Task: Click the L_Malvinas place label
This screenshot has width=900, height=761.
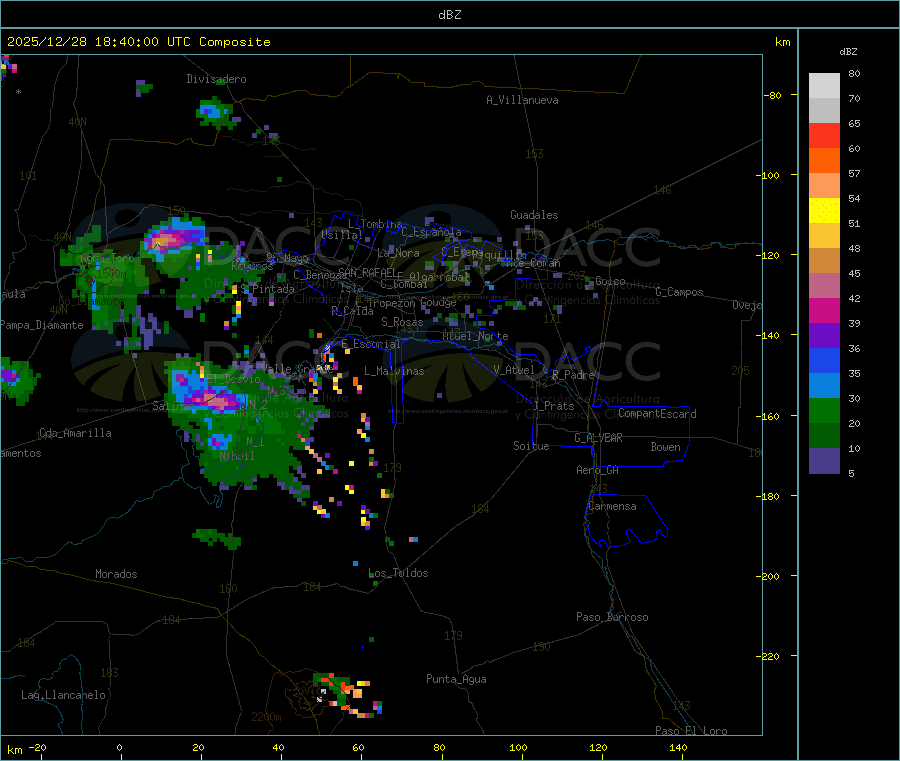Action: tap(394, 371)
